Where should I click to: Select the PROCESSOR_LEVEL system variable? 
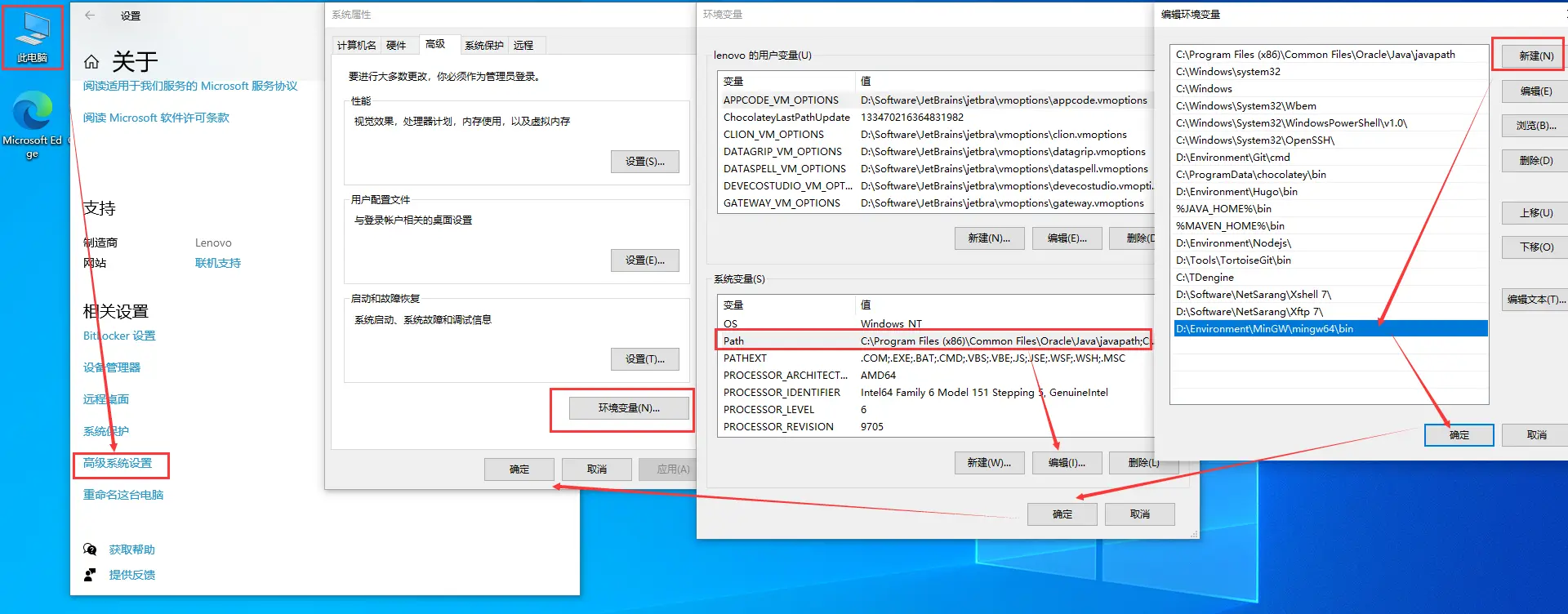click(x=936, y=410)
